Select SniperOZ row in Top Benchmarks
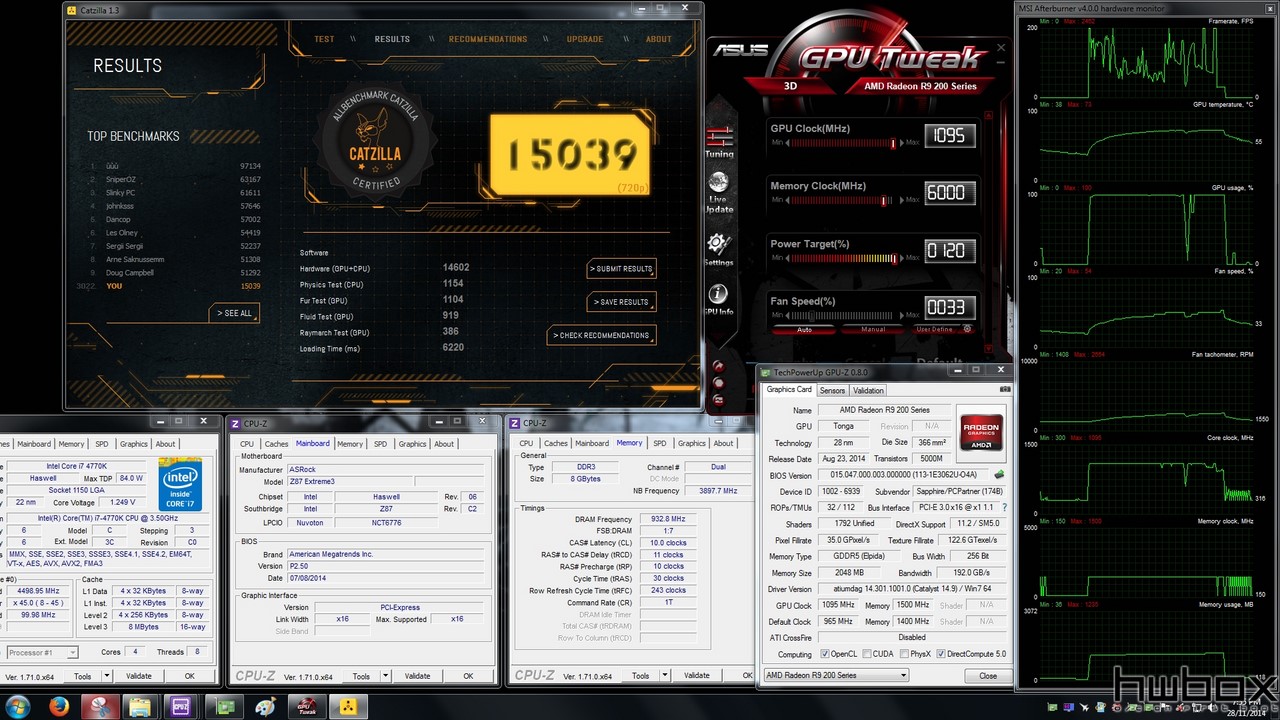Image resolution: width=1280 pixels, height=720 pixels. coord(176,180)
